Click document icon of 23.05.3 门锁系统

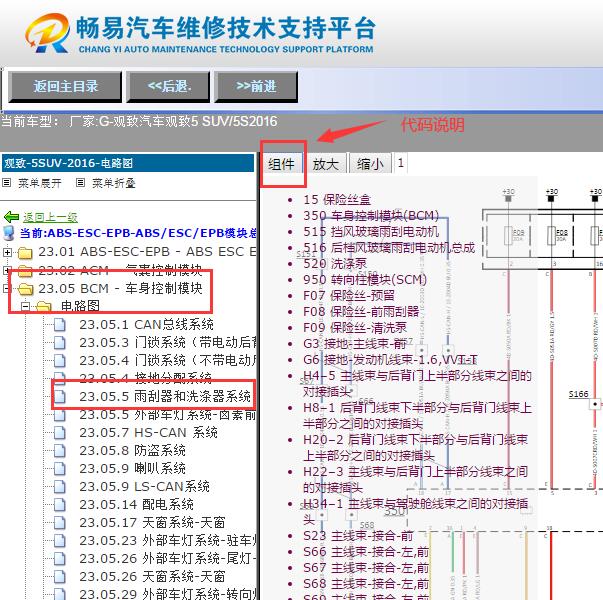60,342
